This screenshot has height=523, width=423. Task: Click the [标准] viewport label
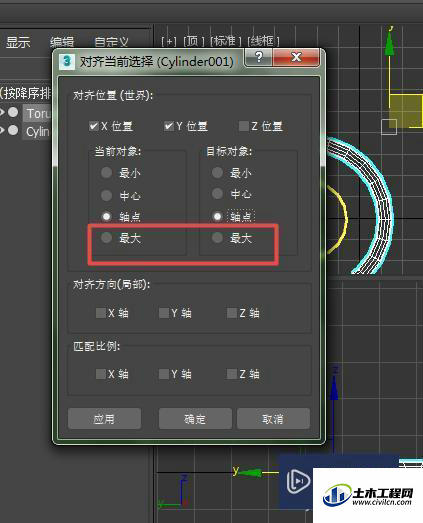click(226, 41)
